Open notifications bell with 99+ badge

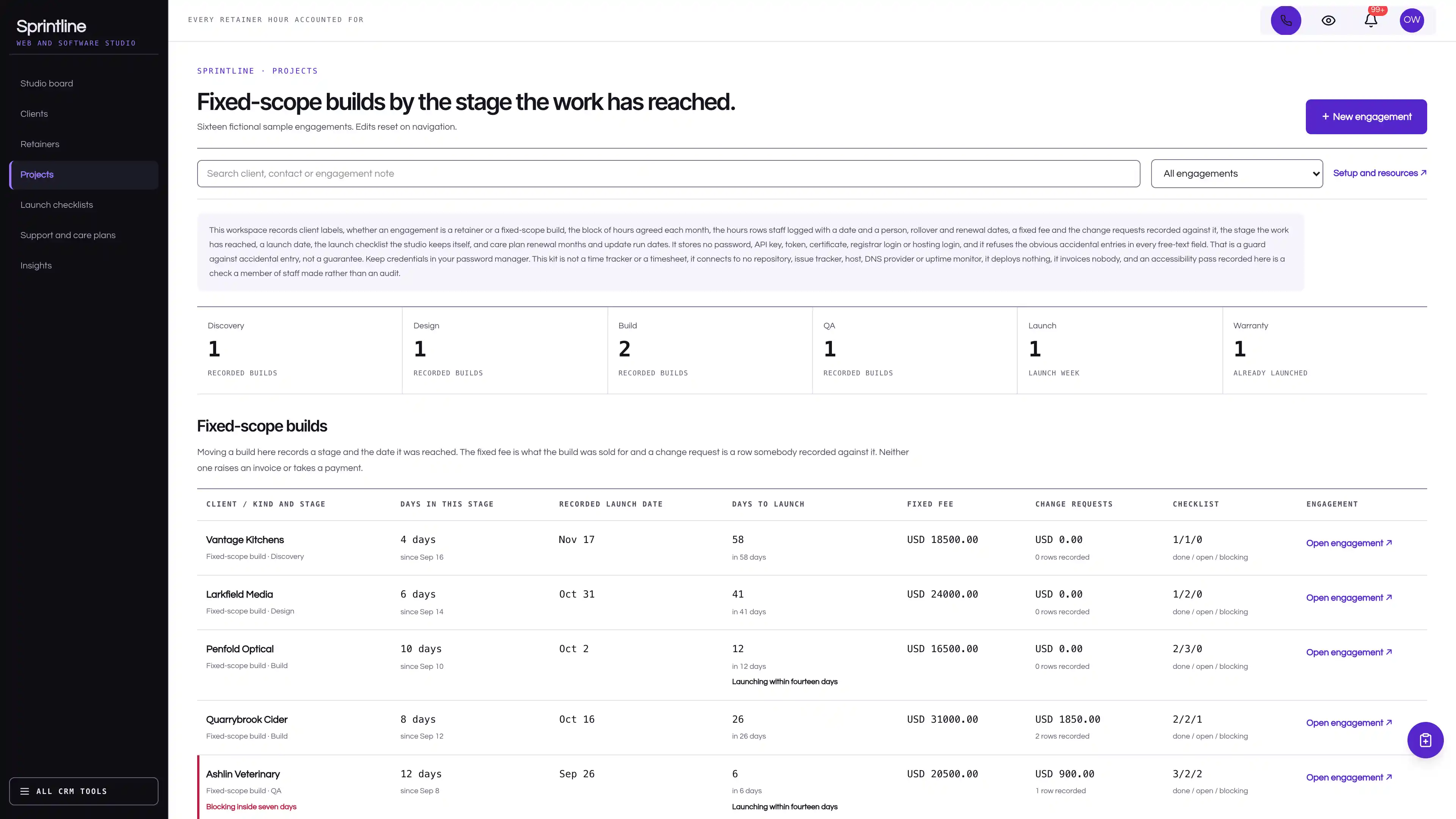(x=1371, y=20)
